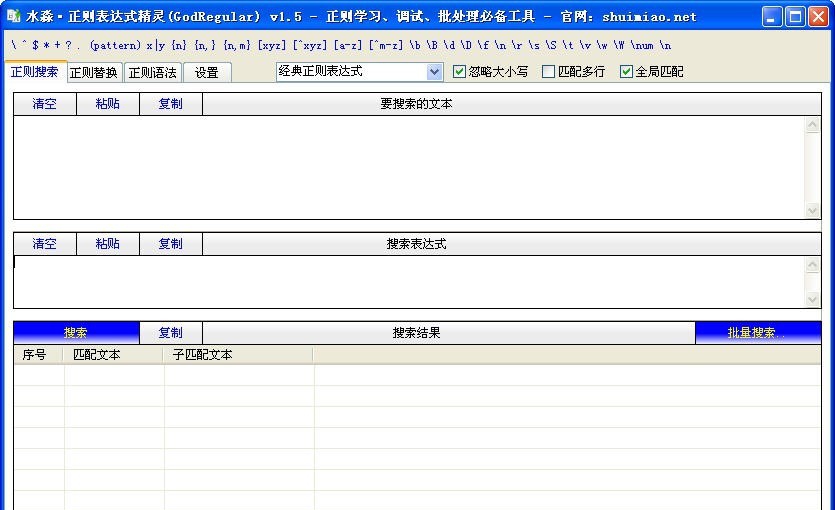The image size is (835, 510).
Task: Click the scroll-up arrow of 搜索表达式 area
Action: click(x=812, y=265)
